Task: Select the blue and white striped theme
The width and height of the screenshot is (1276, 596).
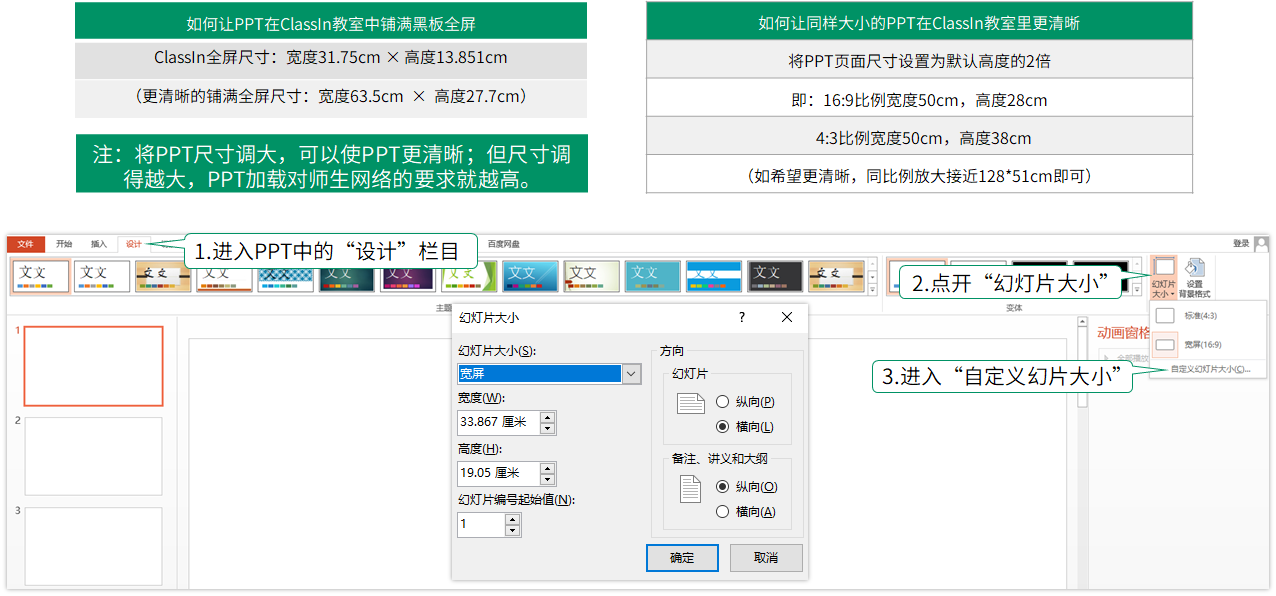Action: tap(714, 276)
